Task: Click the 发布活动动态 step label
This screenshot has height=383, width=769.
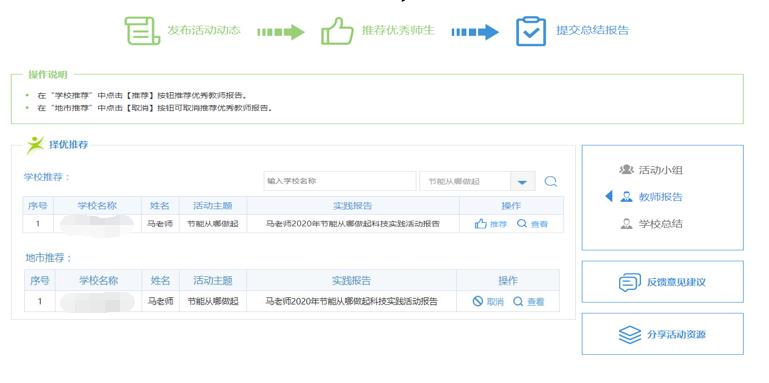Action: pyautogui.click(x=204, y=30)
